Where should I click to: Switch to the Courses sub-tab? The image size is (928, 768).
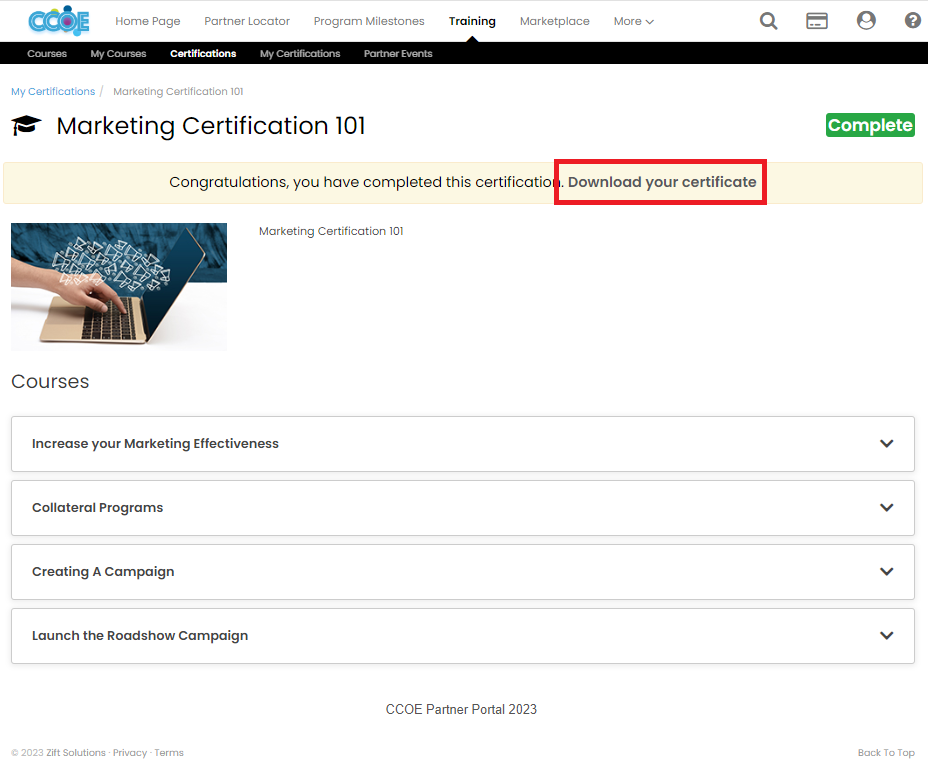(47, 53)
